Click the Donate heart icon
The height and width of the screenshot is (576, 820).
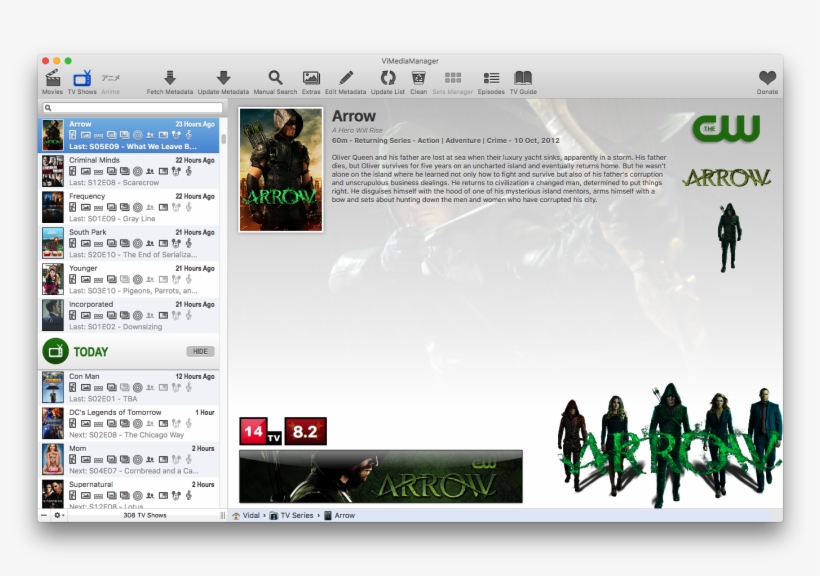pos(767,78)
